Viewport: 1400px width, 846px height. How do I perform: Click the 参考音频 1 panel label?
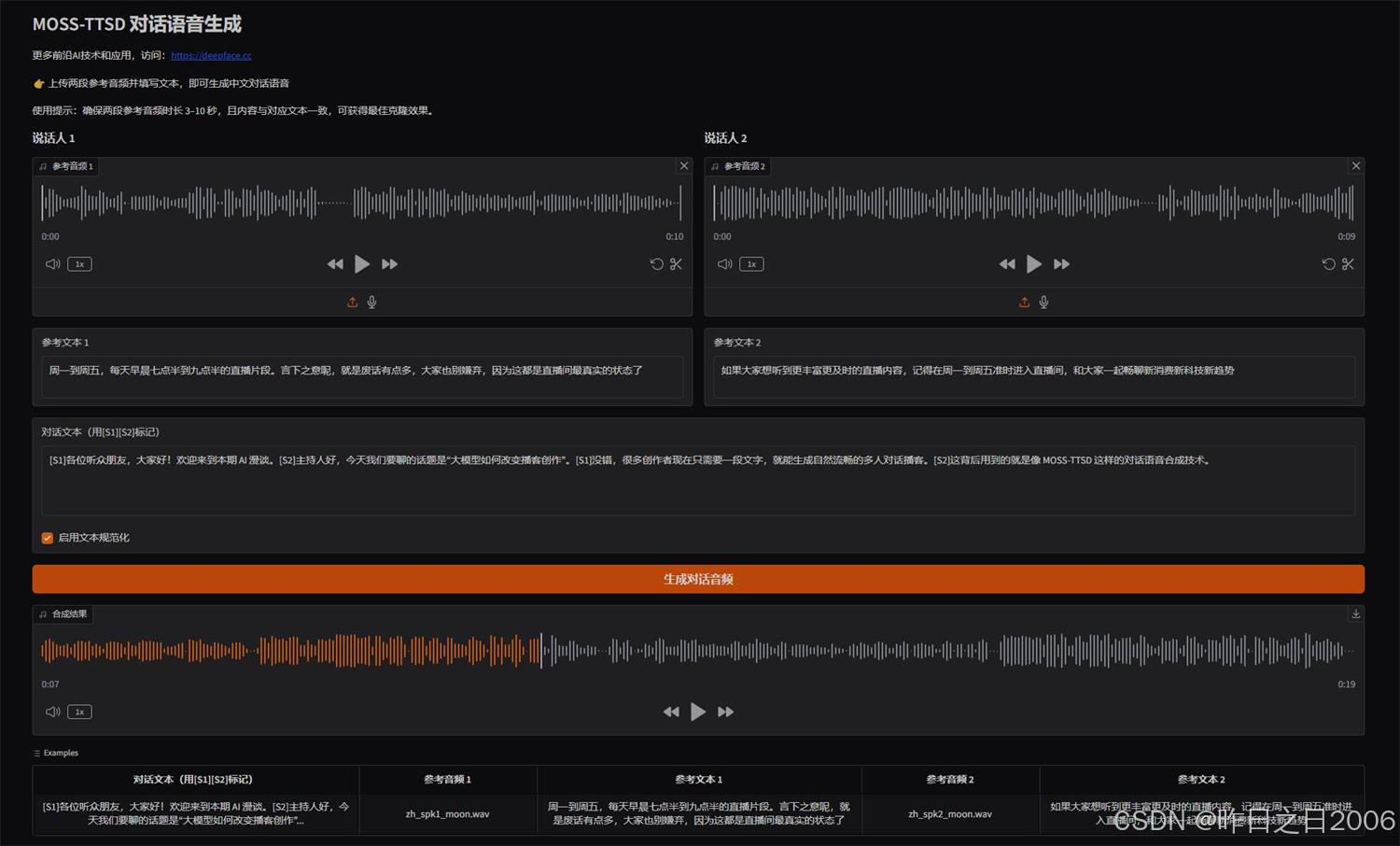[x=65, y=166]
